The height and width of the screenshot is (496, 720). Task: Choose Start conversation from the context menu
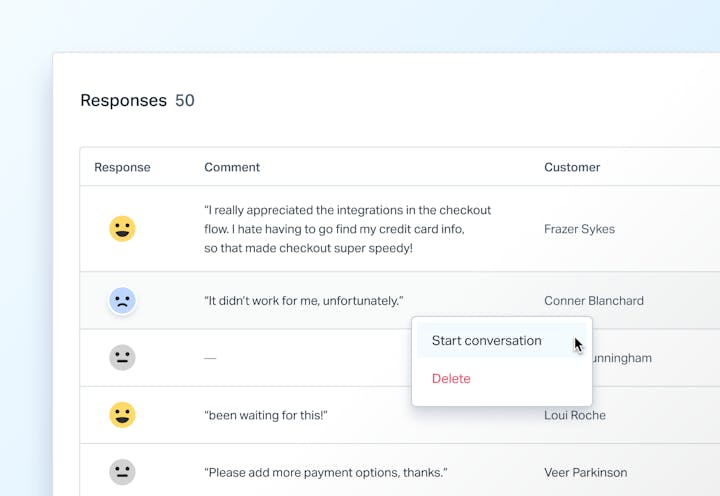[x=487, y=341]
